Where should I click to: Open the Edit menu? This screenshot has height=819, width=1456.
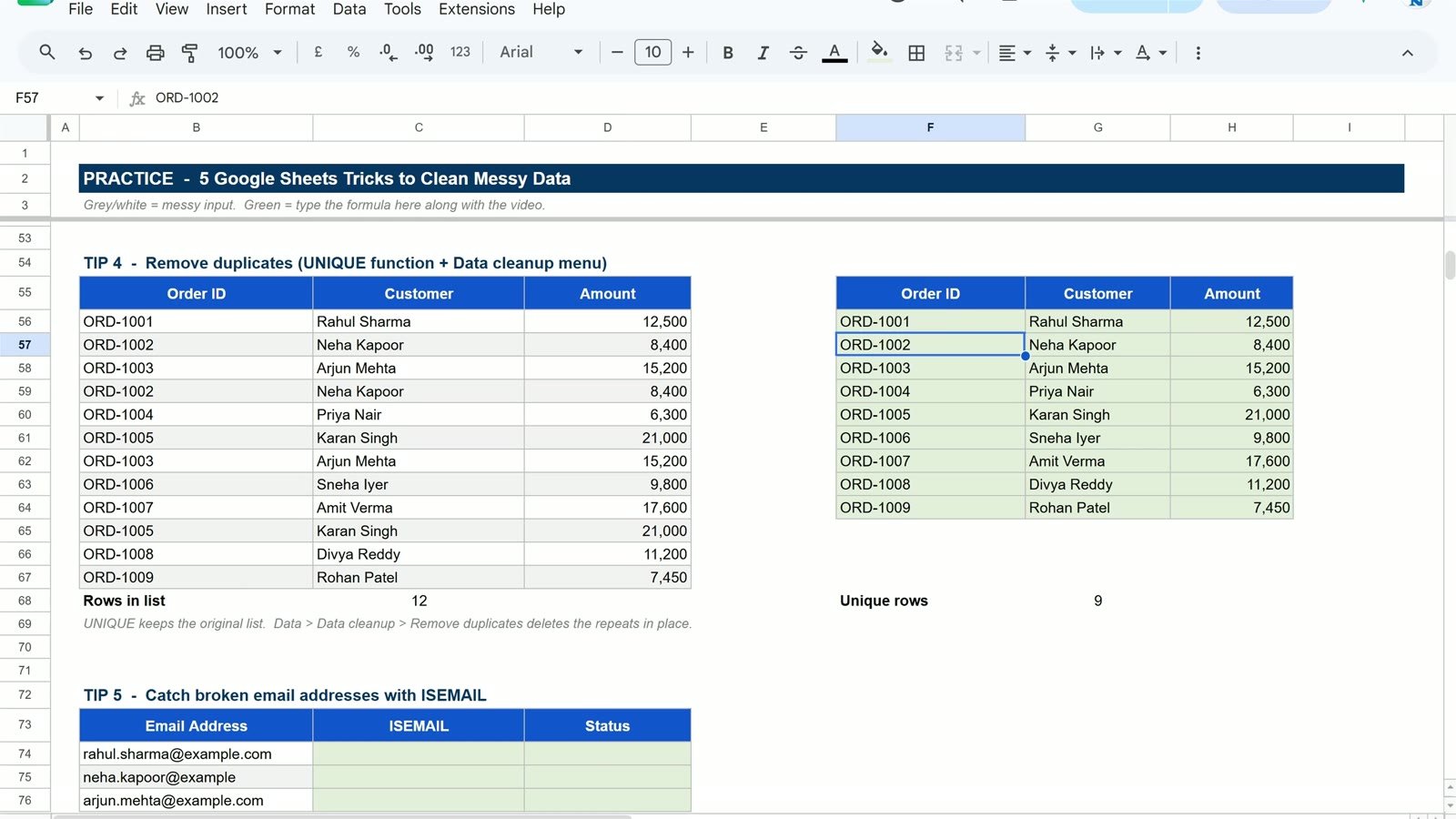[124, 9]
